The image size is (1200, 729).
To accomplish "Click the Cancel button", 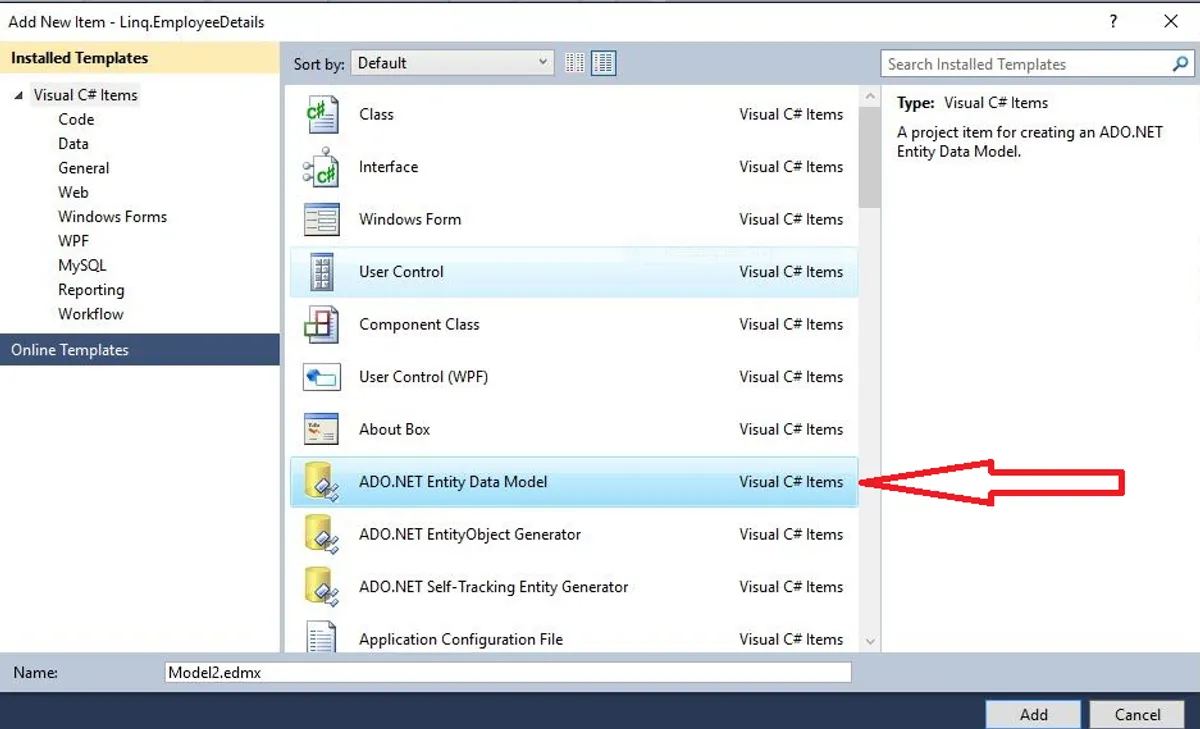I will [x=1137, y=714].
